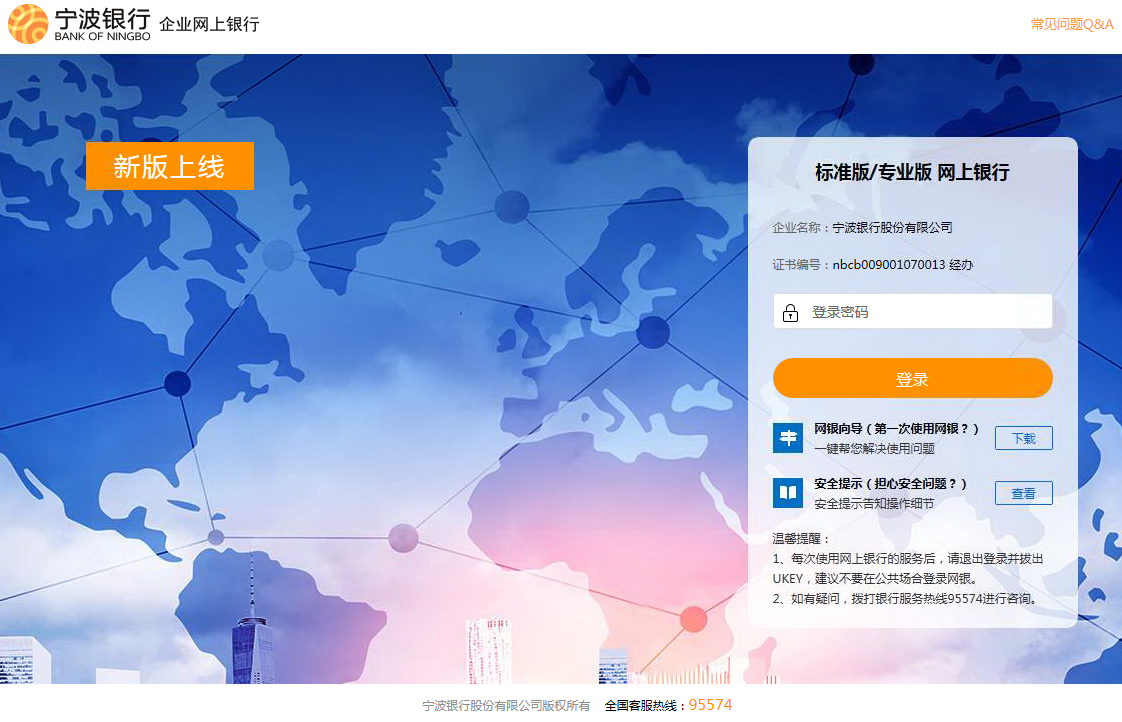Open the 常见问题Q&A link
This screenshot has width=1122, height=722.
[x=1071, y=24]
